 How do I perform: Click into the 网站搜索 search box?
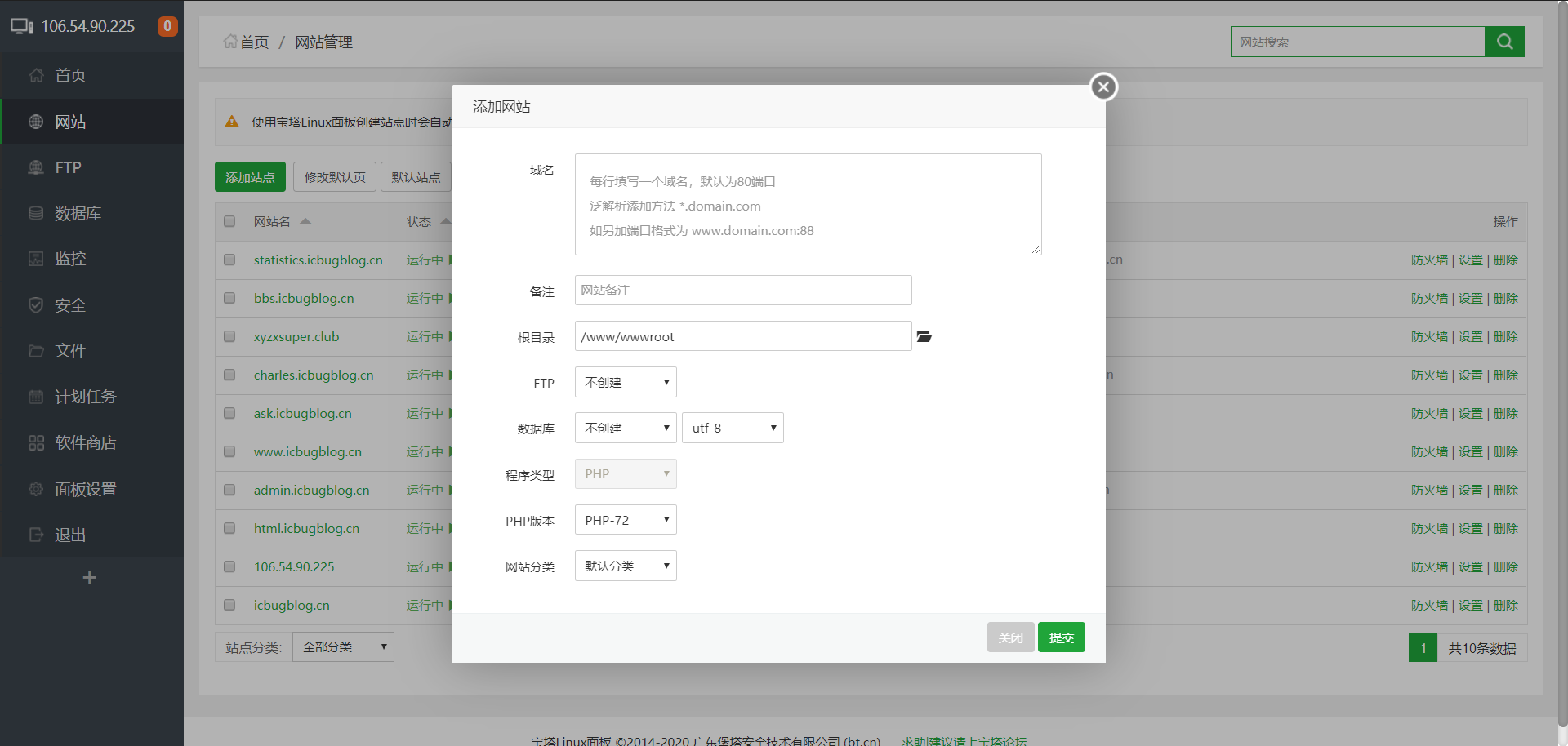coord(1357,42)
